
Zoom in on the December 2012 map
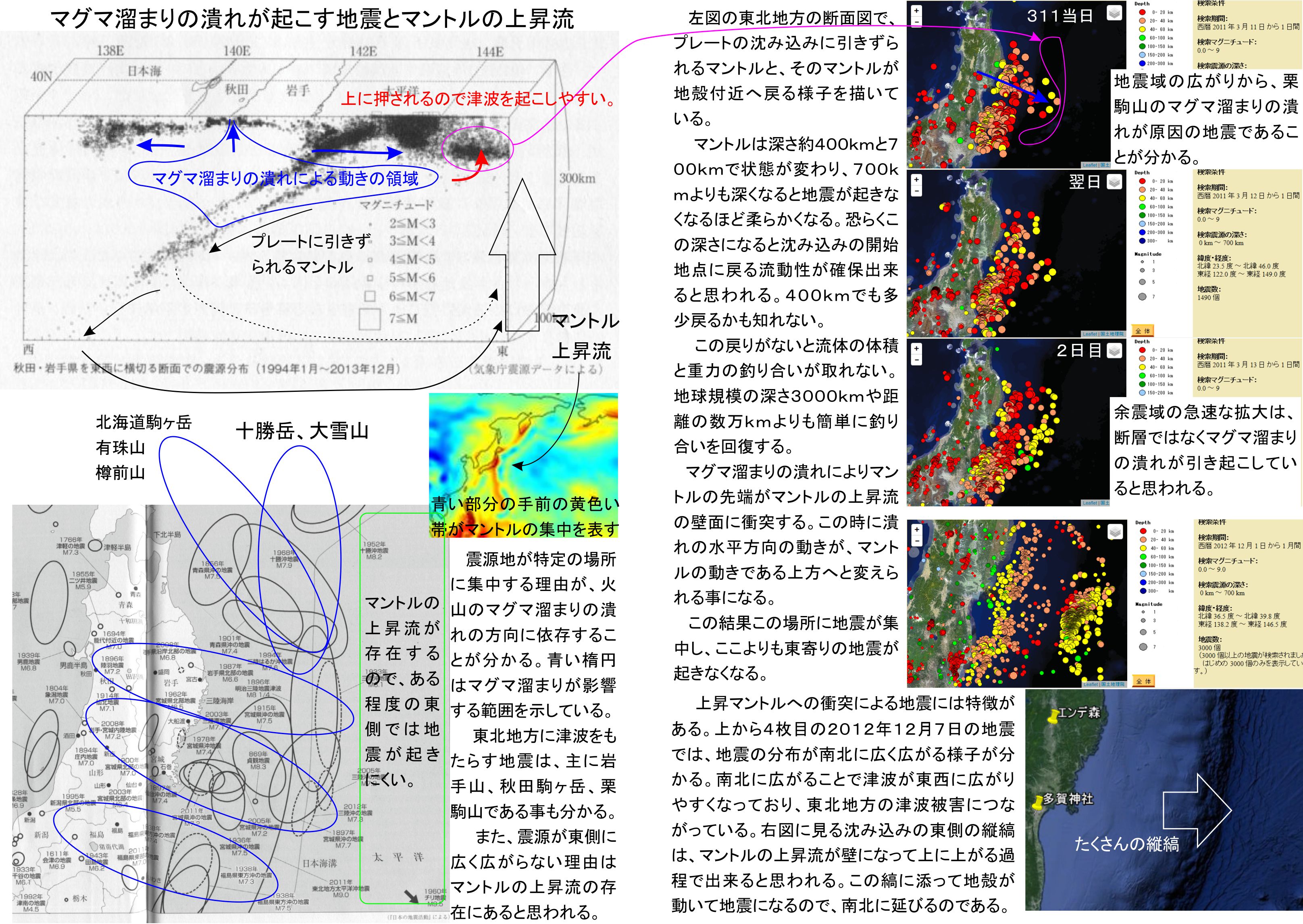coord(917,530)
